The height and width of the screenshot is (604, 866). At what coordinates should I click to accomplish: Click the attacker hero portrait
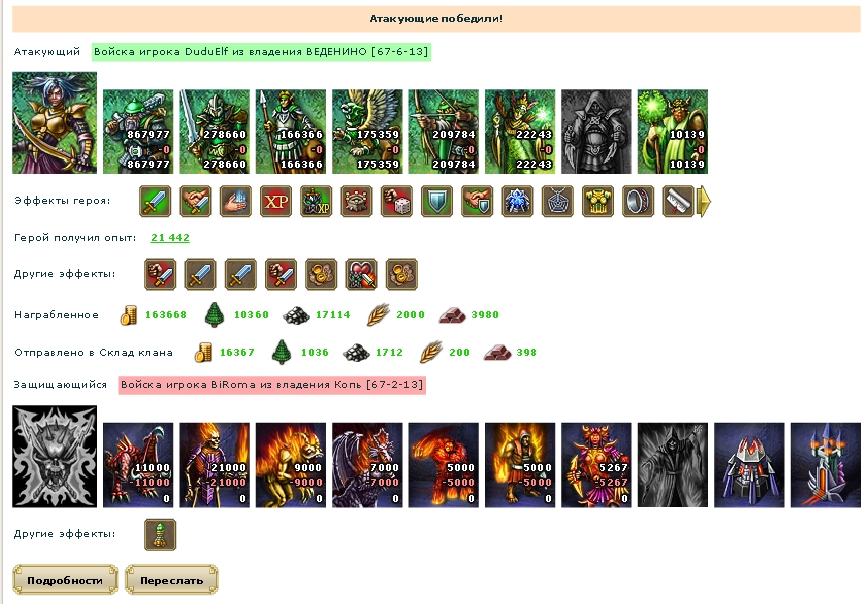click(55, 123)
